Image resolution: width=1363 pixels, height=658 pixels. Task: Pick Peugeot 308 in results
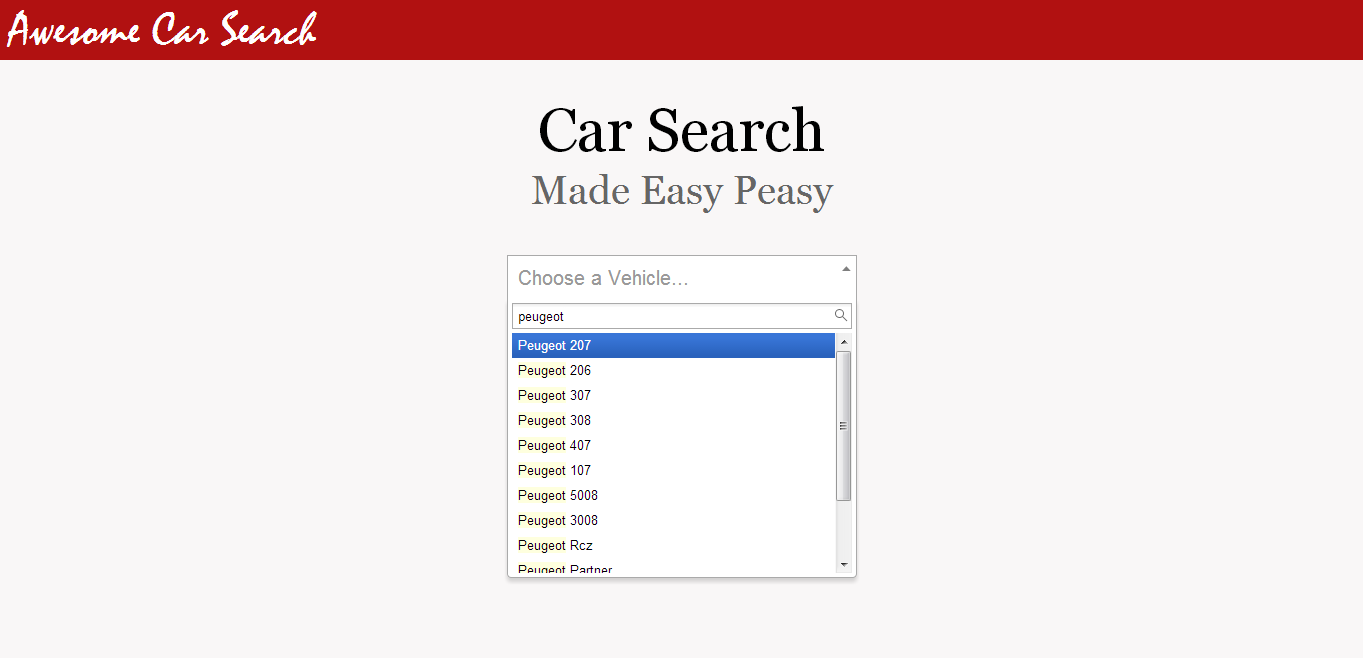click(x=673, y=421)
